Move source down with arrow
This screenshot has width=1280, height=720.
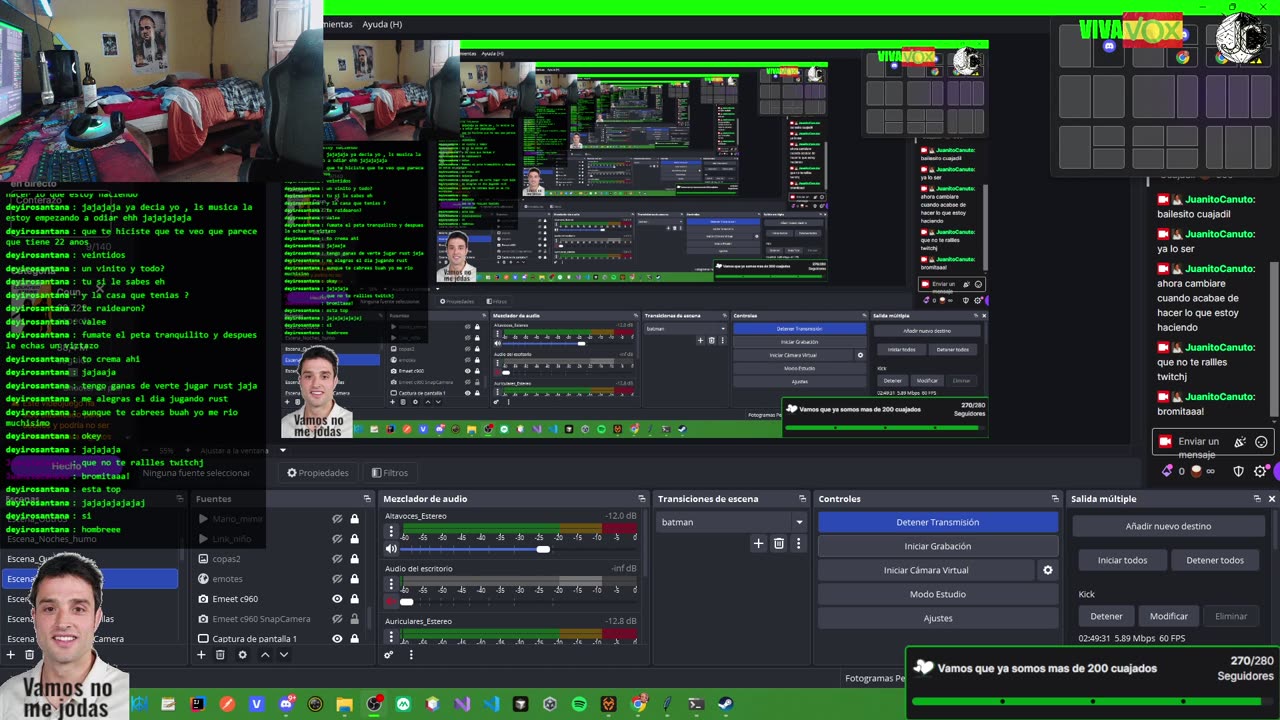pos(284,655)
